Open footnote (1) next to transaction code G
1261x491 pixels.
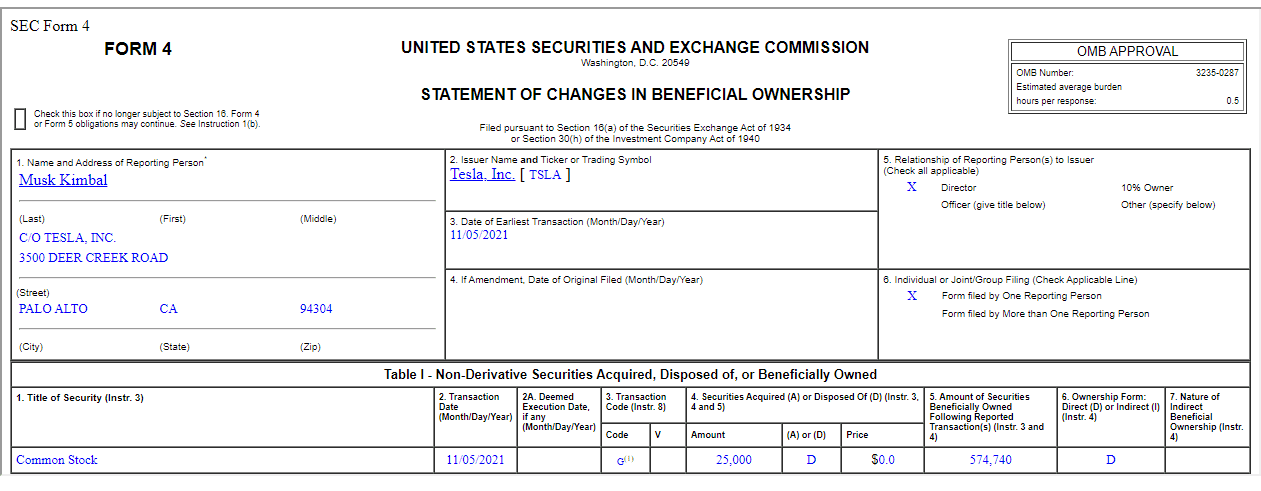[x=629, y=459]
